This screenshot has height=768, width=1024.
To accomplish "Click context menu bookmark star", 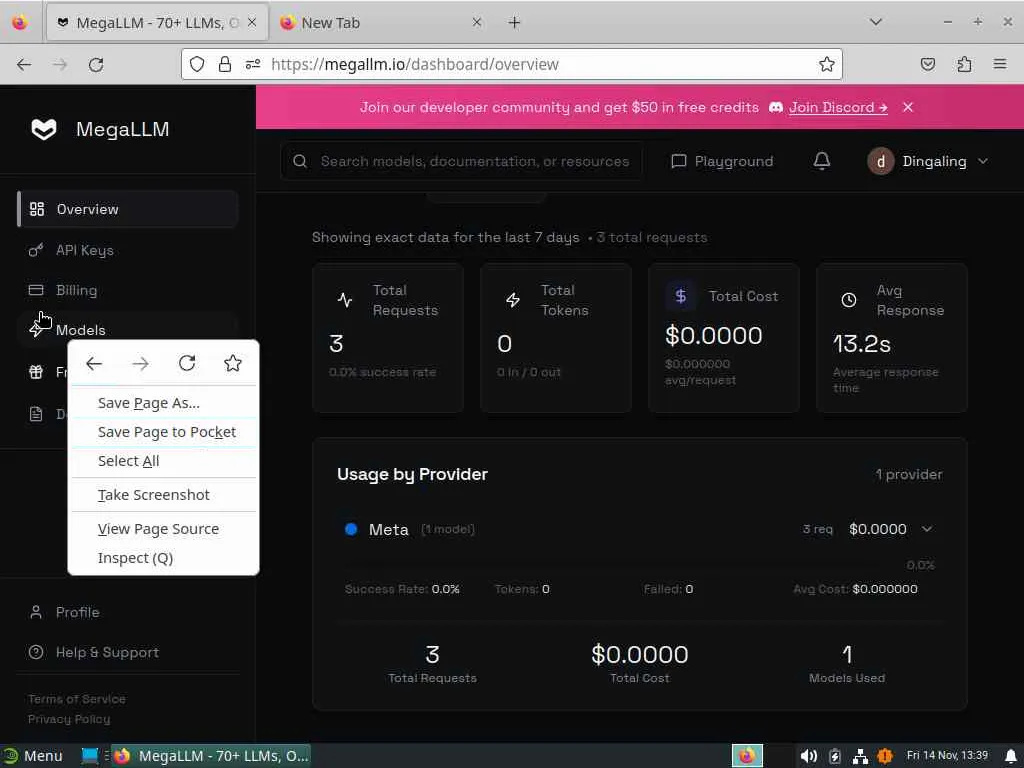I will pyautogui.click(x=233, y=364).
